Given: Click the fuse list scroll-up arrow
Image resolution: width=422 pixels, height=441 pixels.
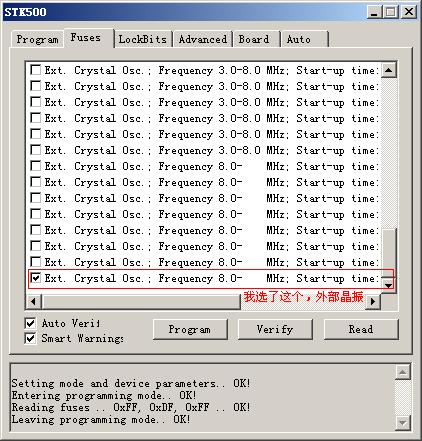Looking at the screenshot, I should [389, 70].
